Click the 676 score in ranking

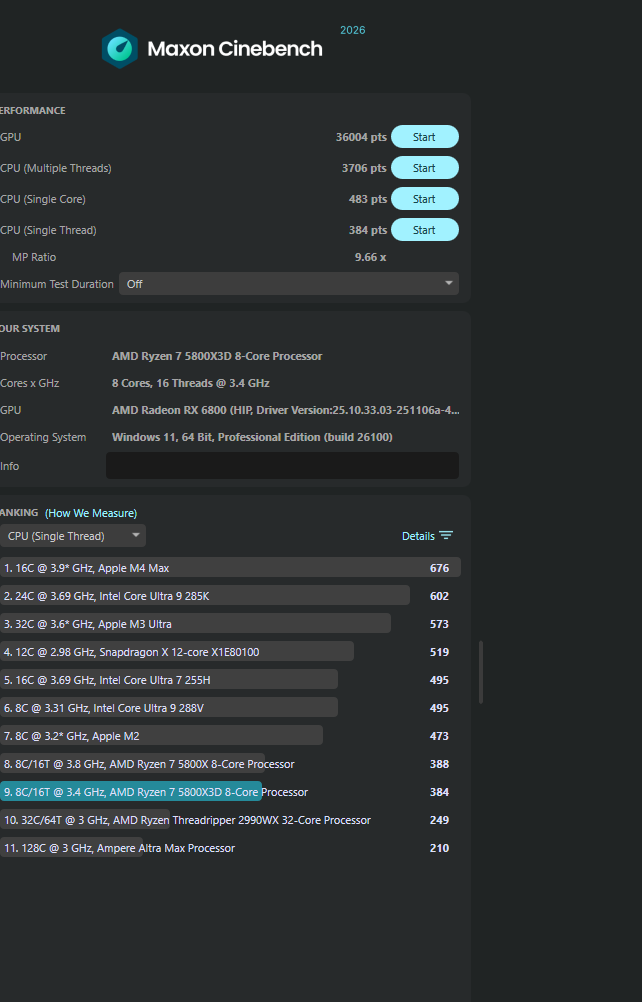point(439,568)
